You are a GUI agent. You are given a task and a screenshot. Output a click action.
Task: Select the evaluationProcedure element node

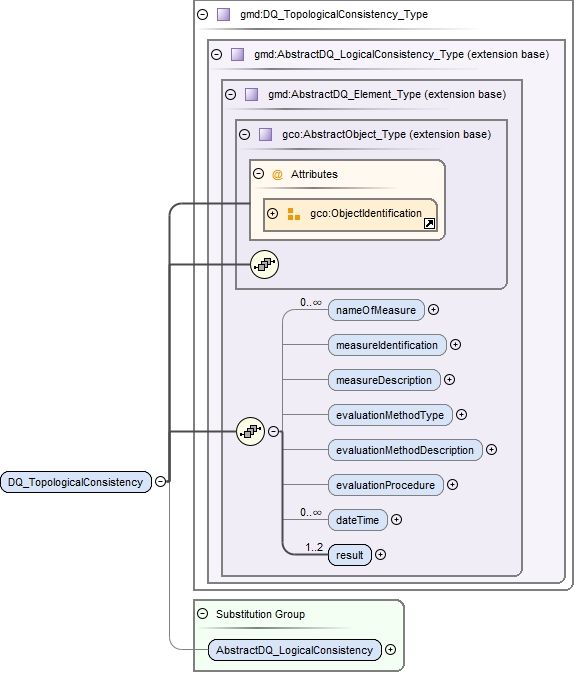[385, 485]
